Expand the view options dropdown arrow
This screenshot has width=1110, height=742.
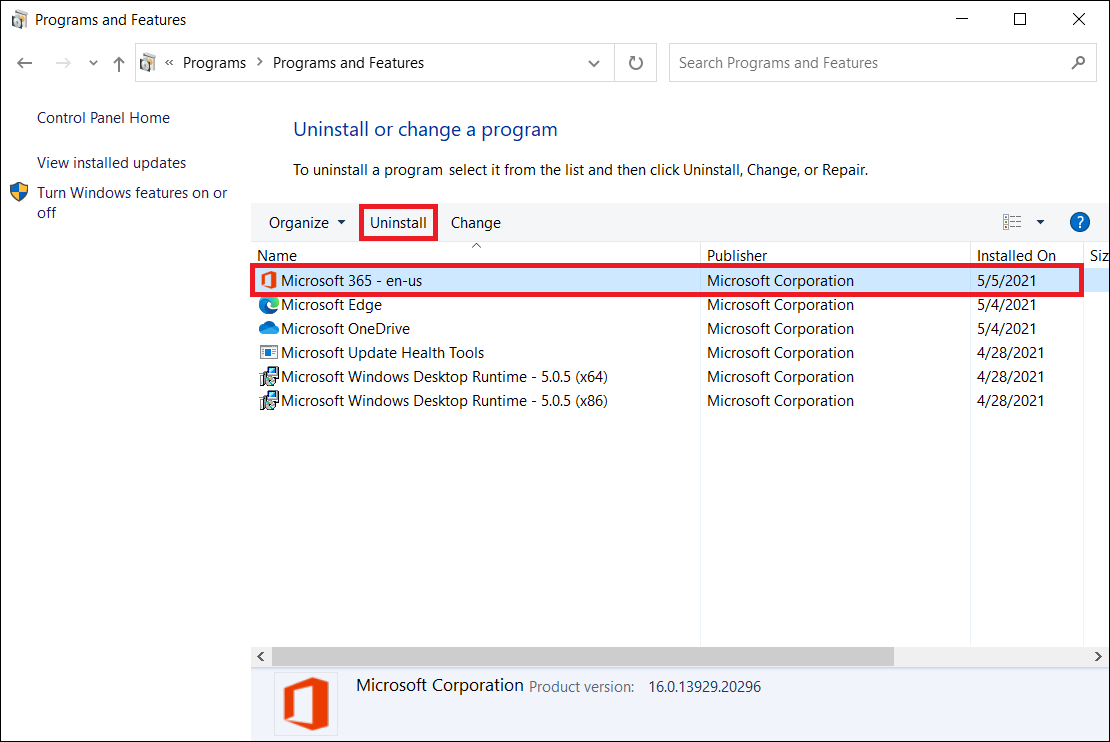point(1040,222)
